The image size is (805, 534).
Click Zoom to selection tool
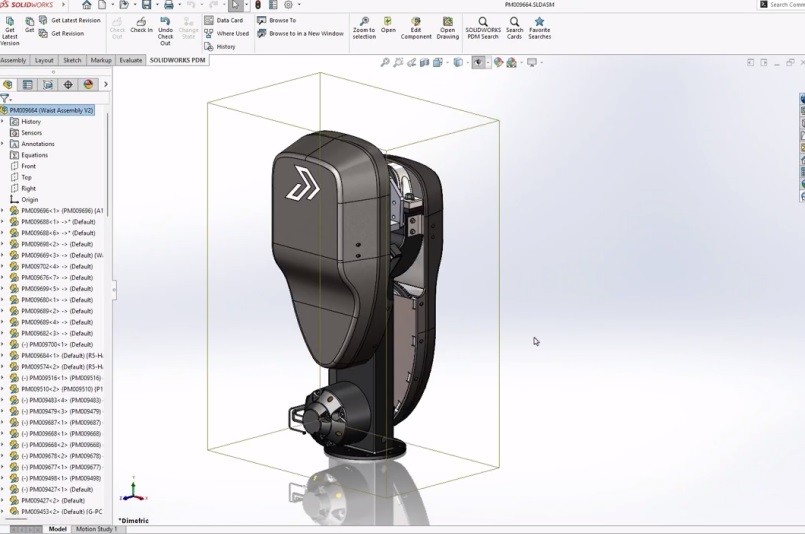point(364,28)
